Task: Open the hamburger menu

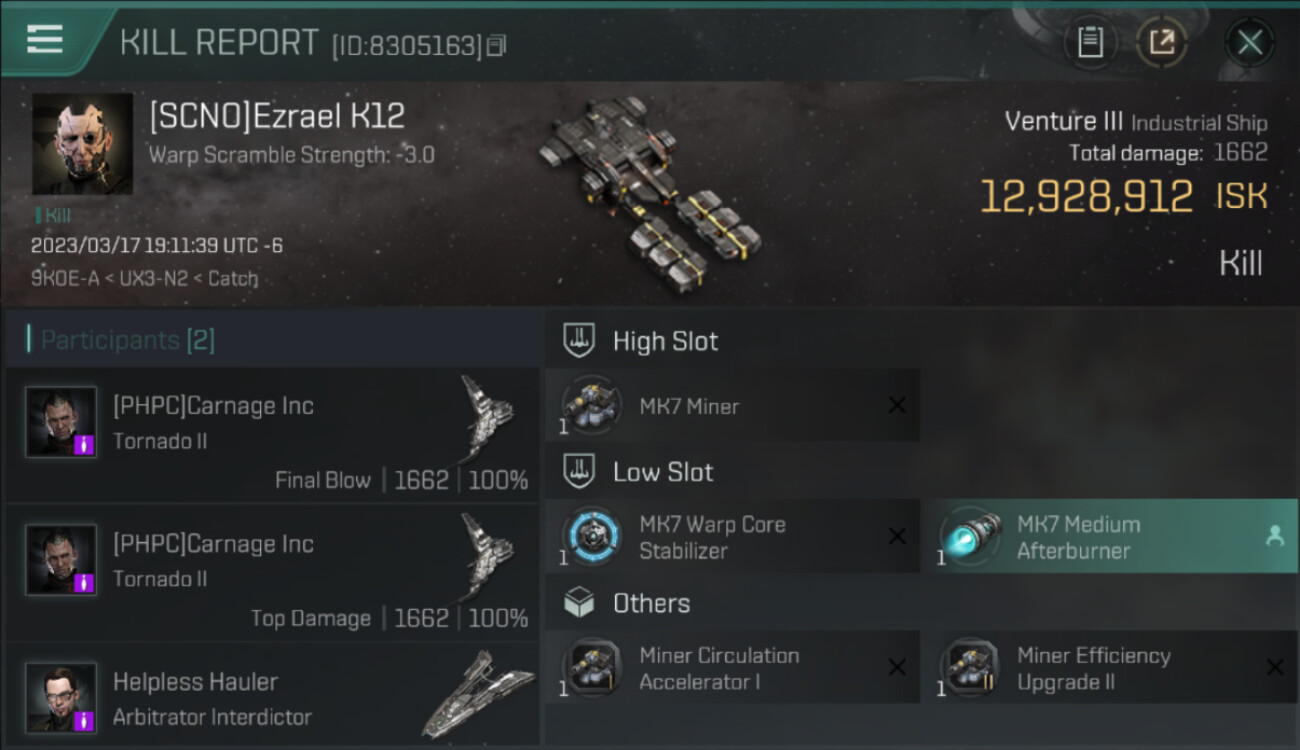Action: pos(45,40)
